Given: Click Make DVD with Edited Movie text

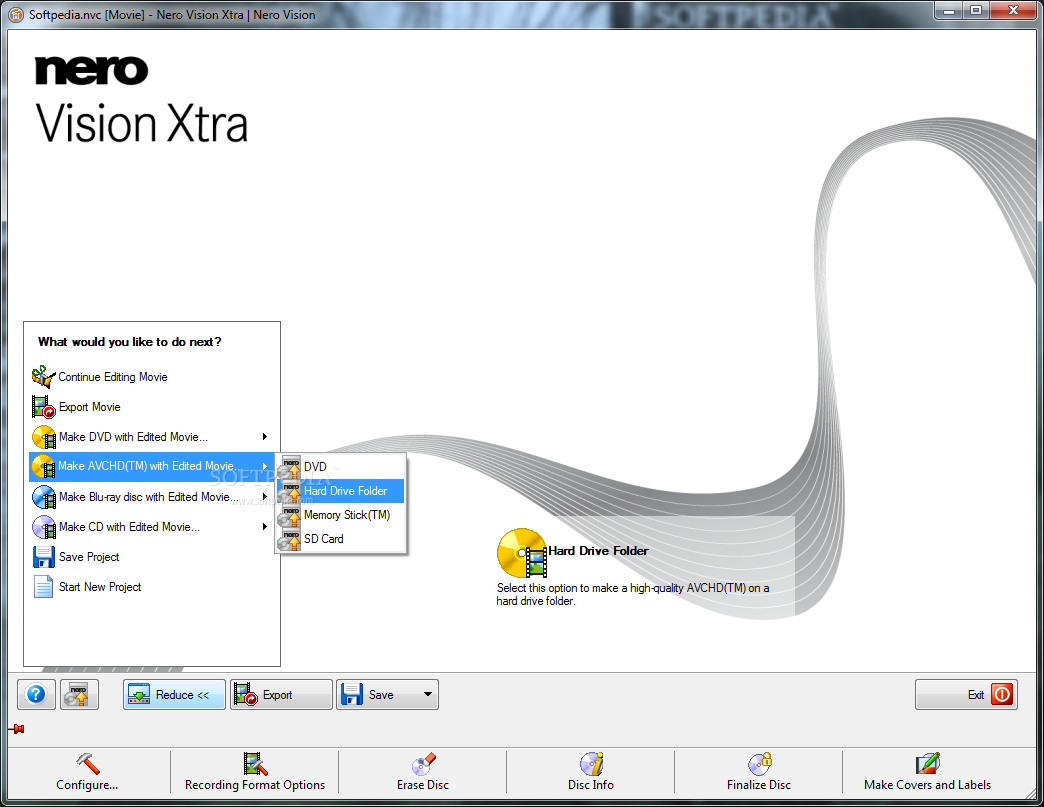Looking at the screenshot, I should tap(133, 437).
